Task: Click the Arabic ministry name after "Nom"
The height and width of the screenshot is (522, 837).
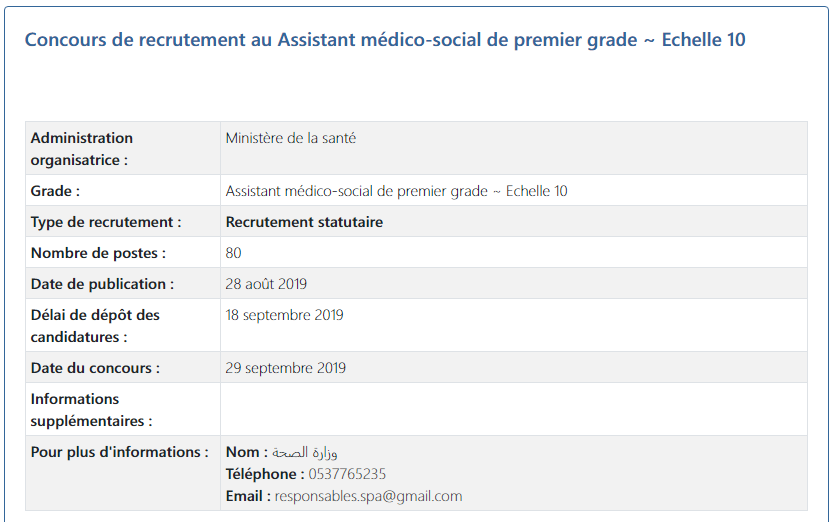Action: pyautogui.click(x=305, y=452)
